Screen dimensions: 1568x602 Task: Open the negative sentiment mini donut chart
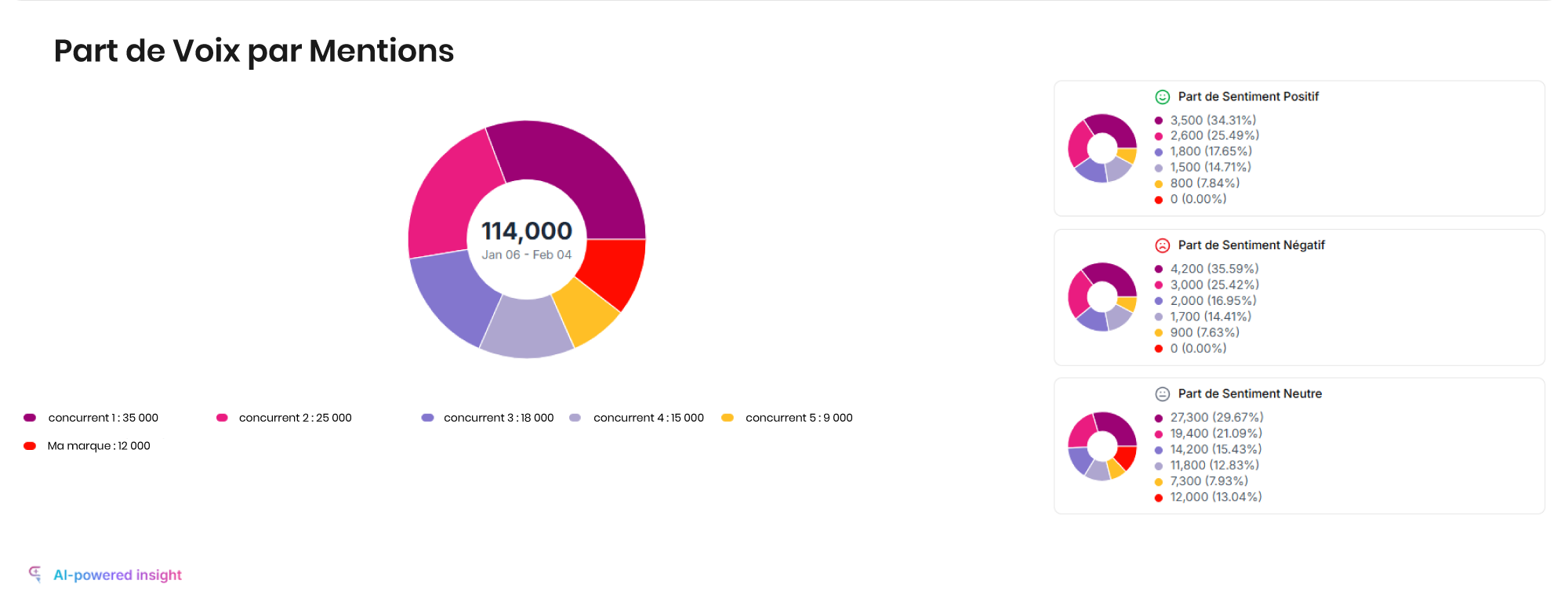(1102, 297)
